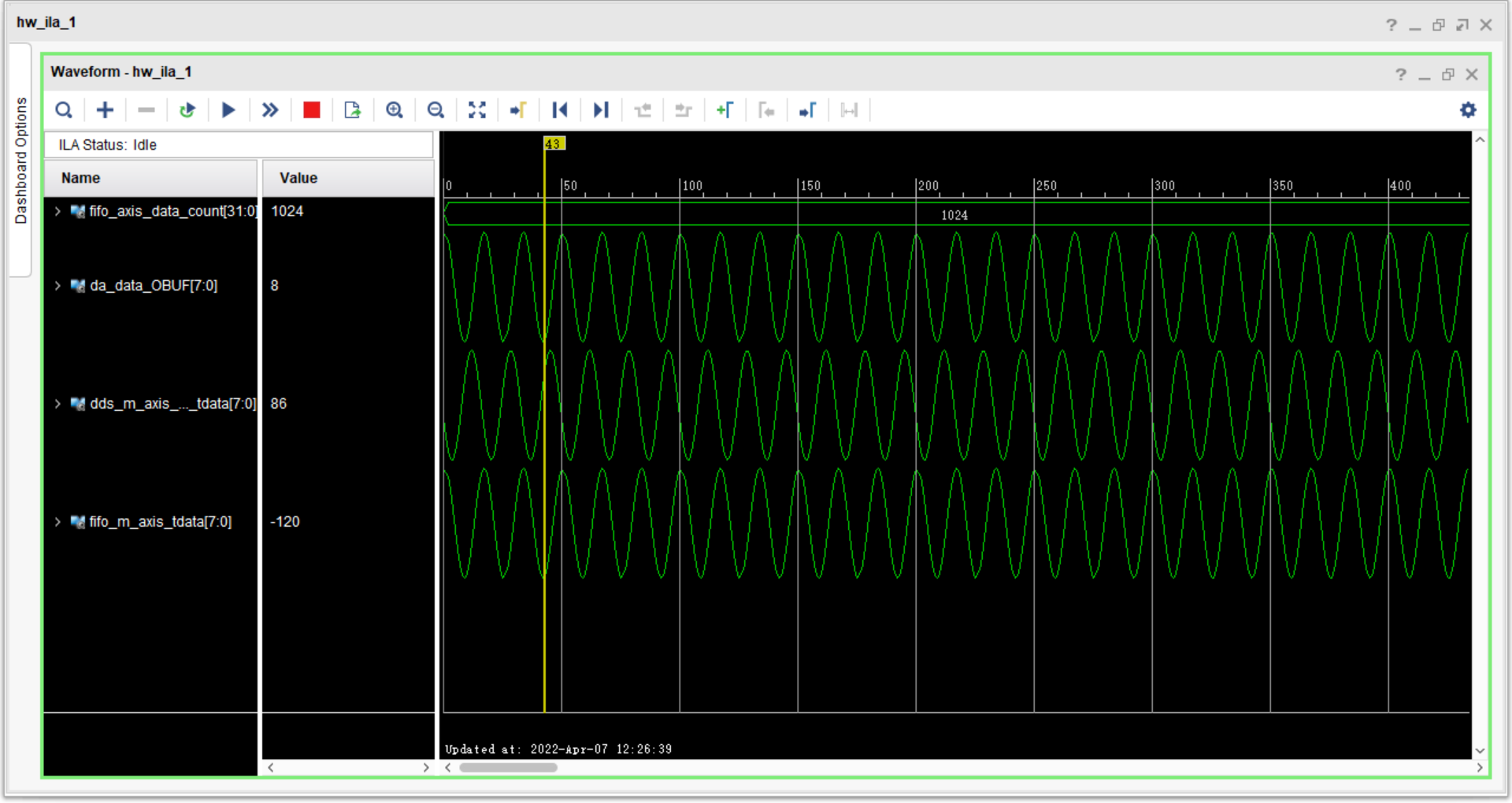Stop the ILA trigger

pos(312,110)
